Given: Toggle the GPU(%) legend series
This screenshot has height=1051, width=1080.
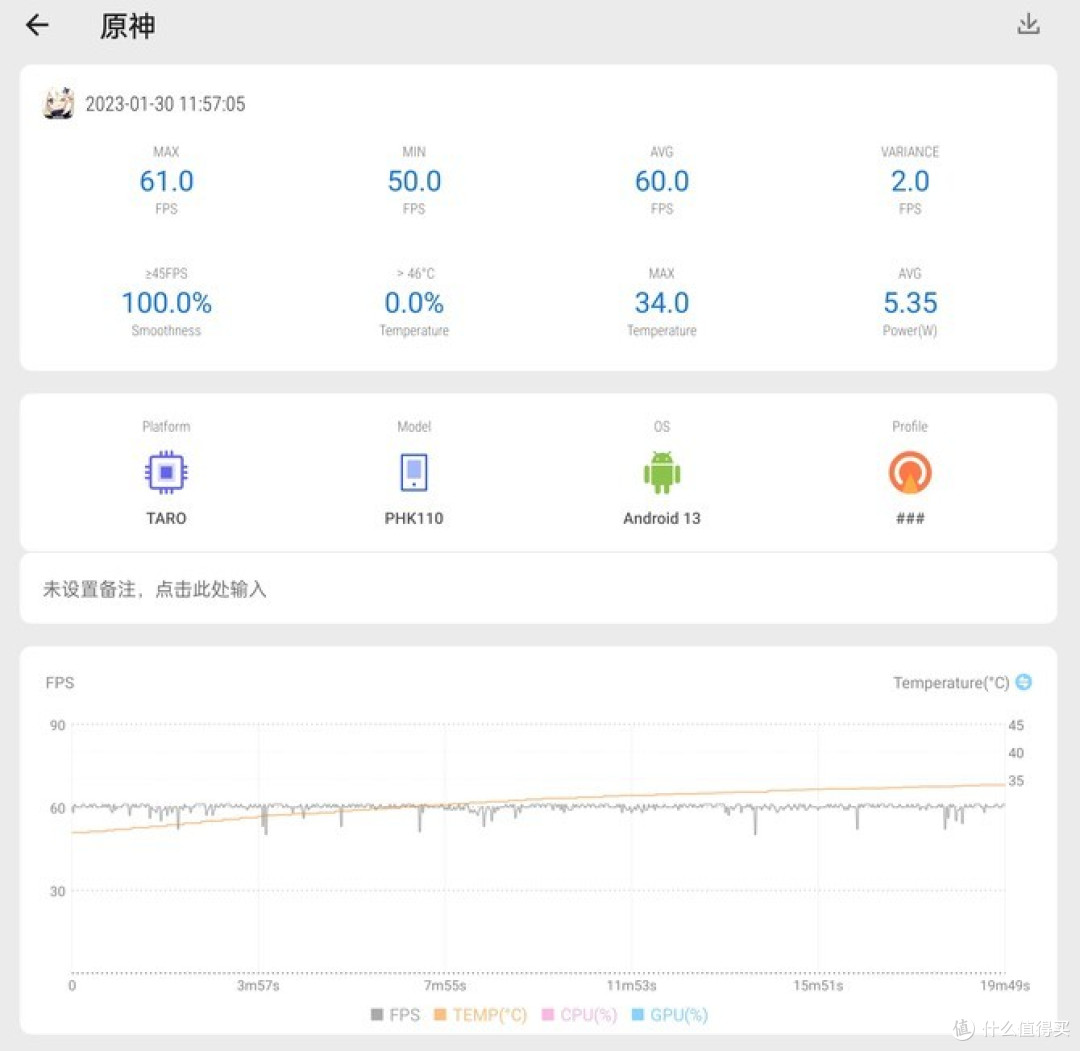Looking at the screenshot, I should tap(669, 1014).
